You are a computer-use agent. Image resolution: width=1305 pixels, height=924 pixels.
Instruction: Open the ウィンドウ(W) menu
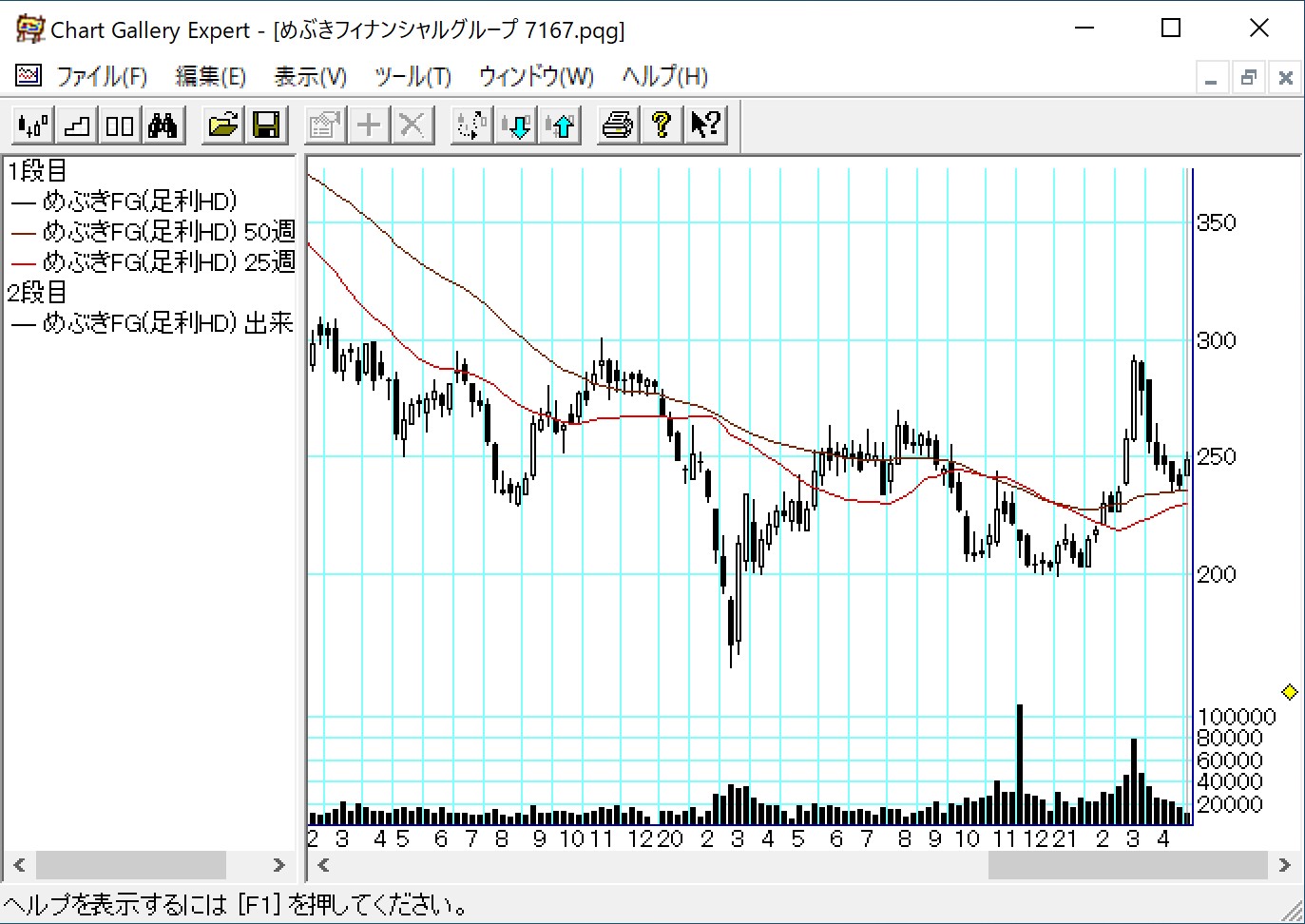(x=536, y=77)
